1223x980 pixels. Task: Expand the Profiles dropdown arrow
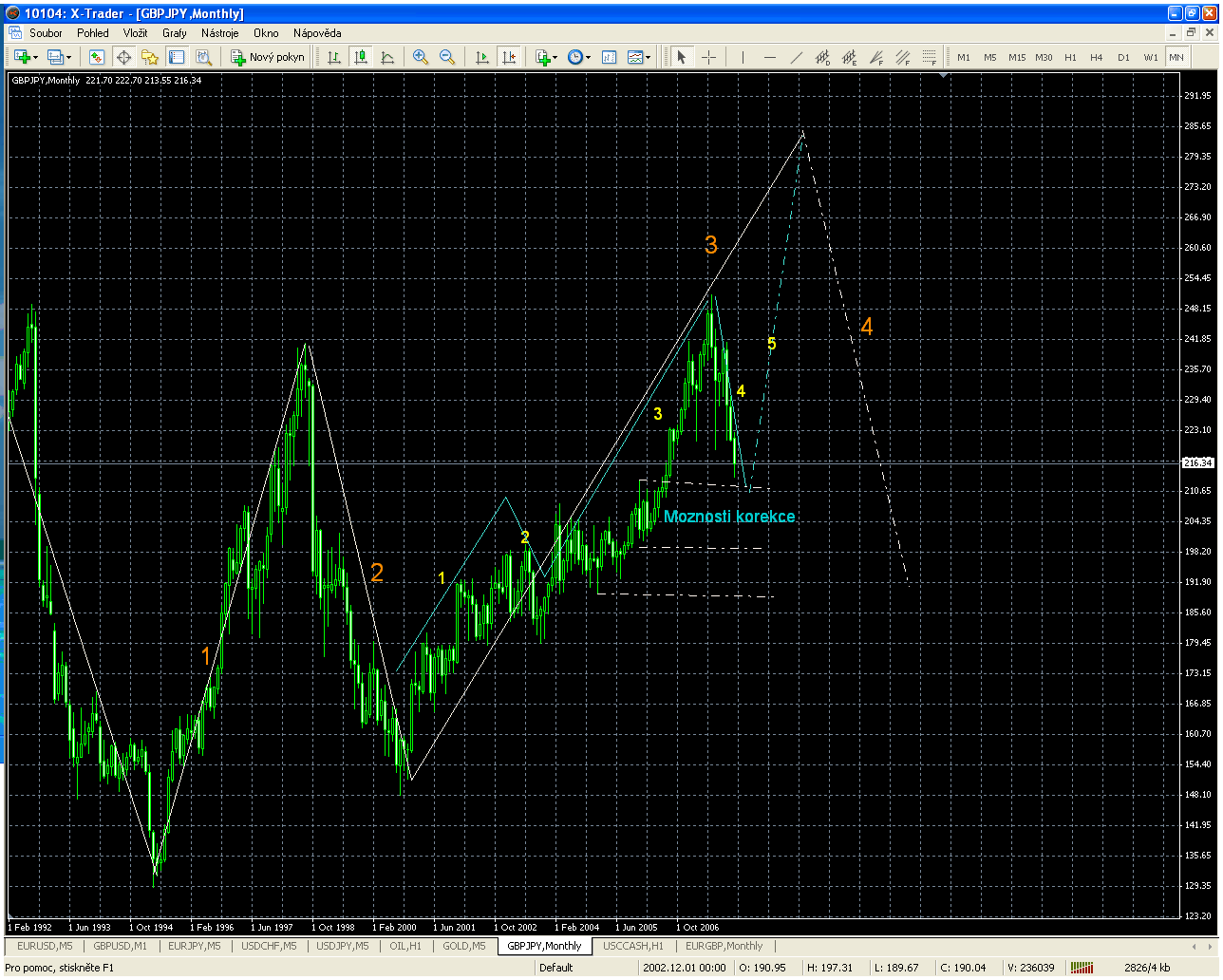coord(69,57)
